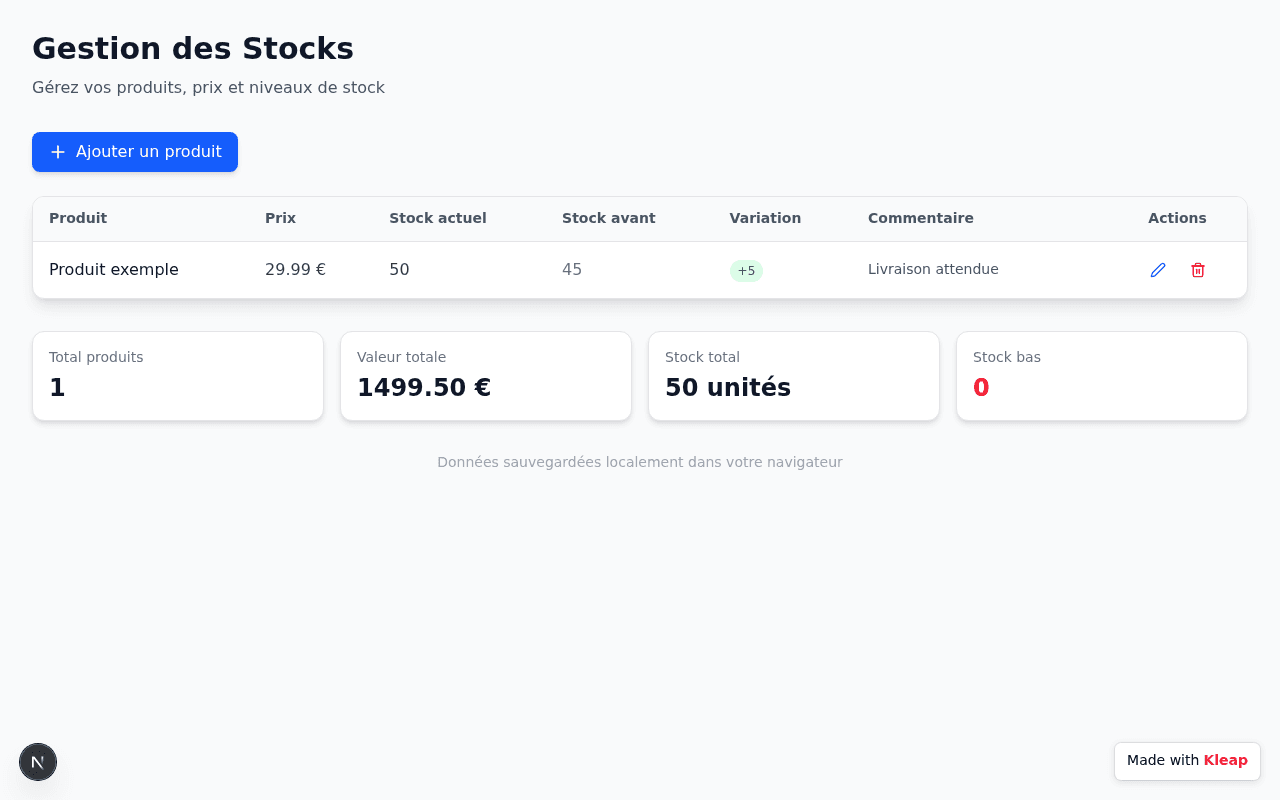The width and height of the screenshot is (1280, 800).
Task: Select the green +5 variation badge
Action: pyautogui.click(x=746, y=271)
